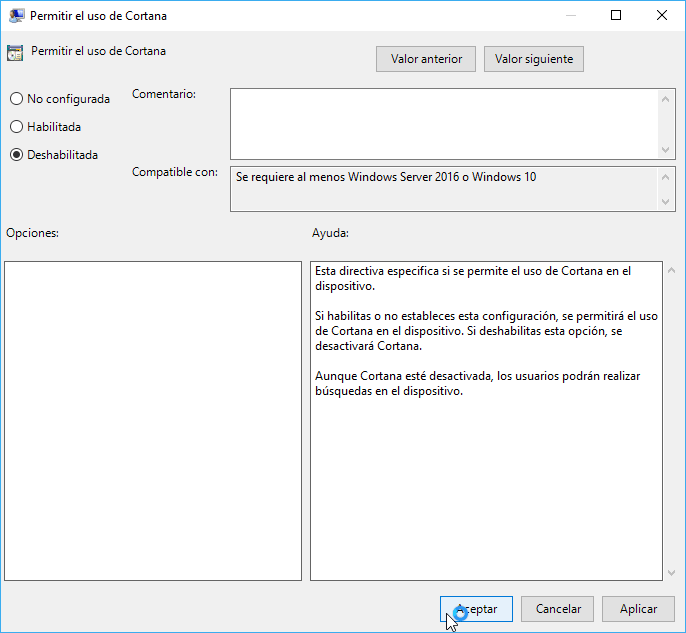Apply changes with Aplicar button
This screenshot has width=686, height=633.
[638, 609]
